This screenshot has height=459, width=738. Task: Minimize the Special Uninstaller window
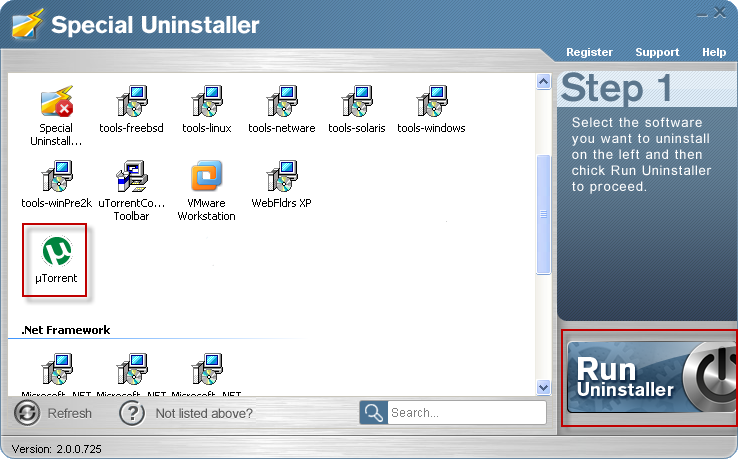(702, 14)
